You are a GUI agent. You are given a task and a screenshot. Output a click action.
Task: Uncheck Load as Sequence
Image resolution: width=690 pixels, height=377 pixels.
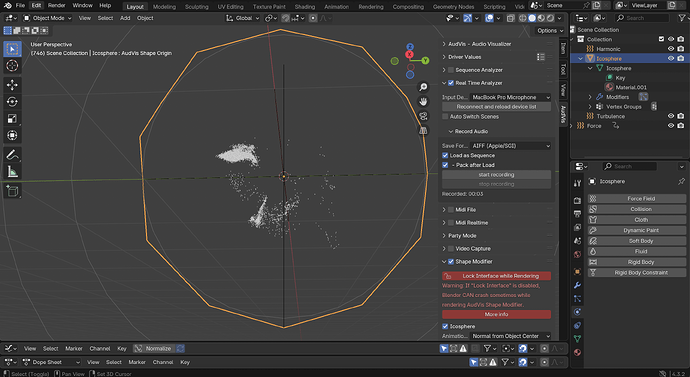tap(445, 155)
